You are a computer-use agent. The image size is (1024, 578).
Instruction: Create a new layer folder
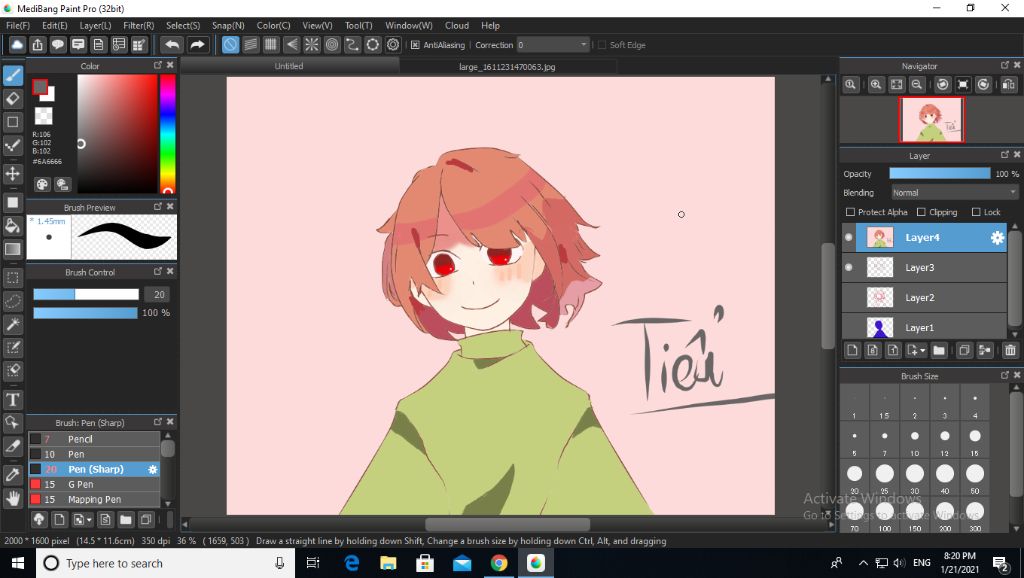[938, 351]
